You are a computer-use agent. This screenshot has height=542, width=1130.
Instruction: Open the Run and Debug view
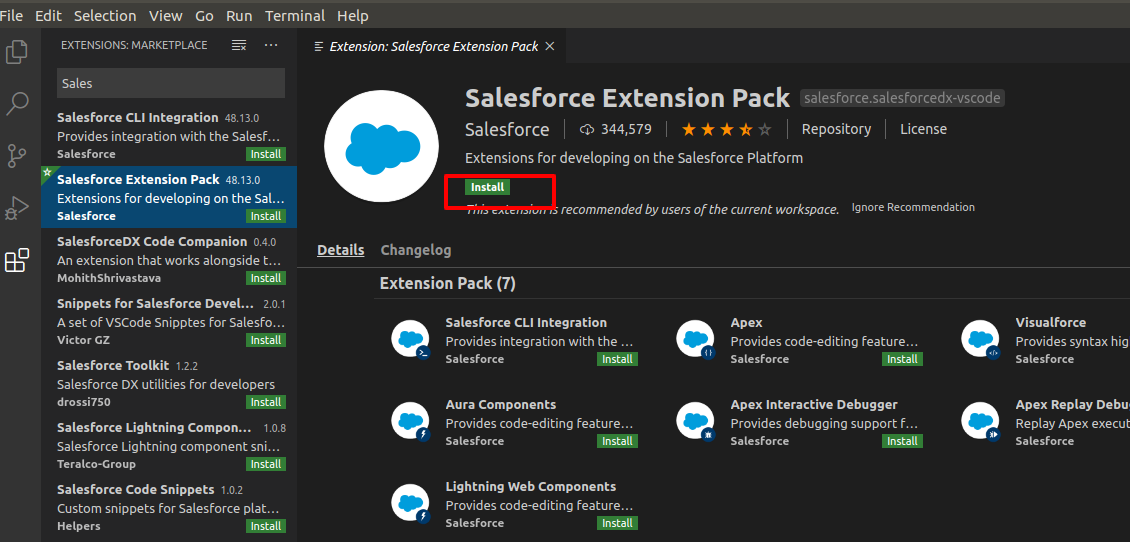[x=17, y=208]
